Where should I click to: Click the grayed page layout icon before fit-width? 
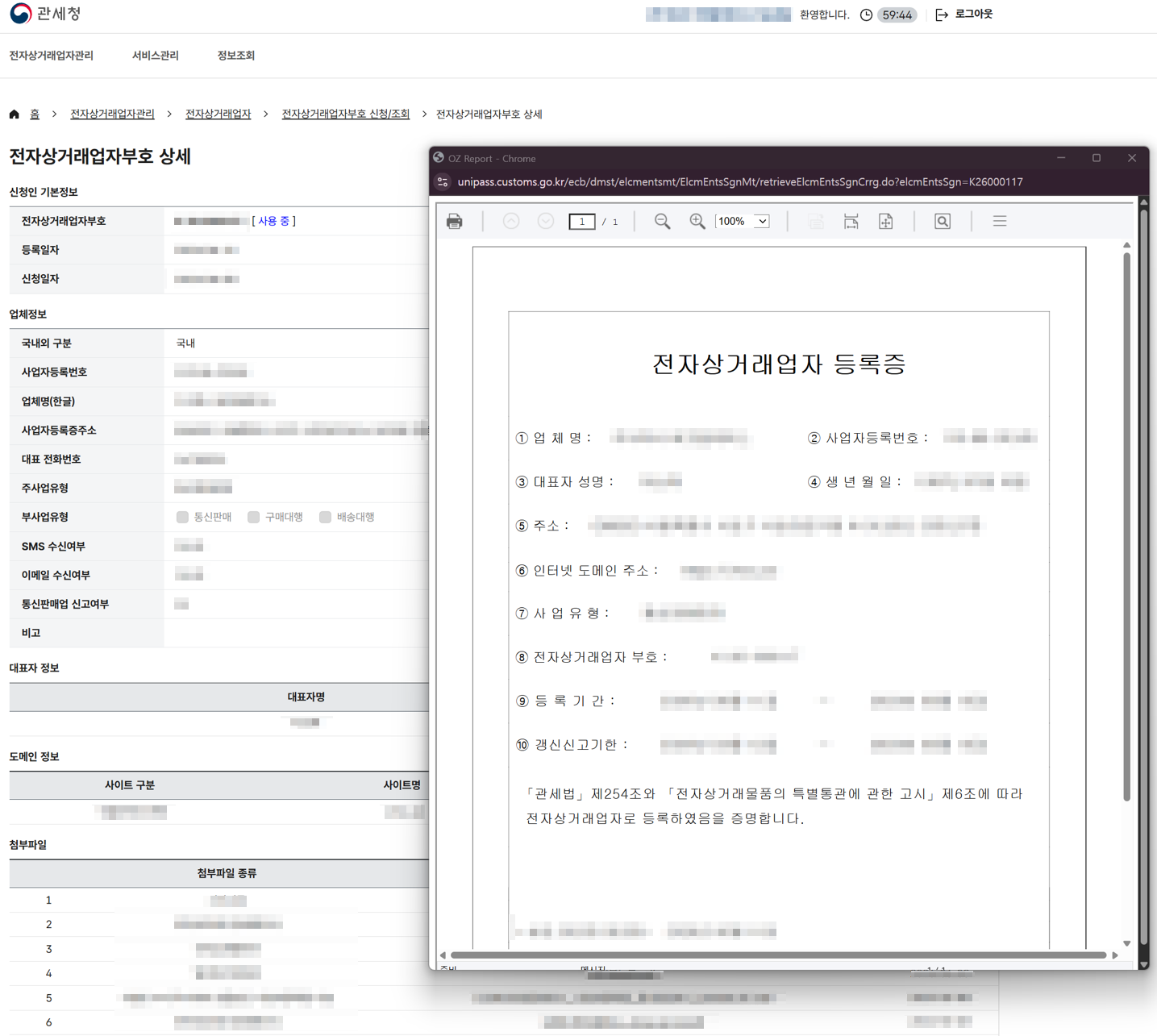point(816,221)
